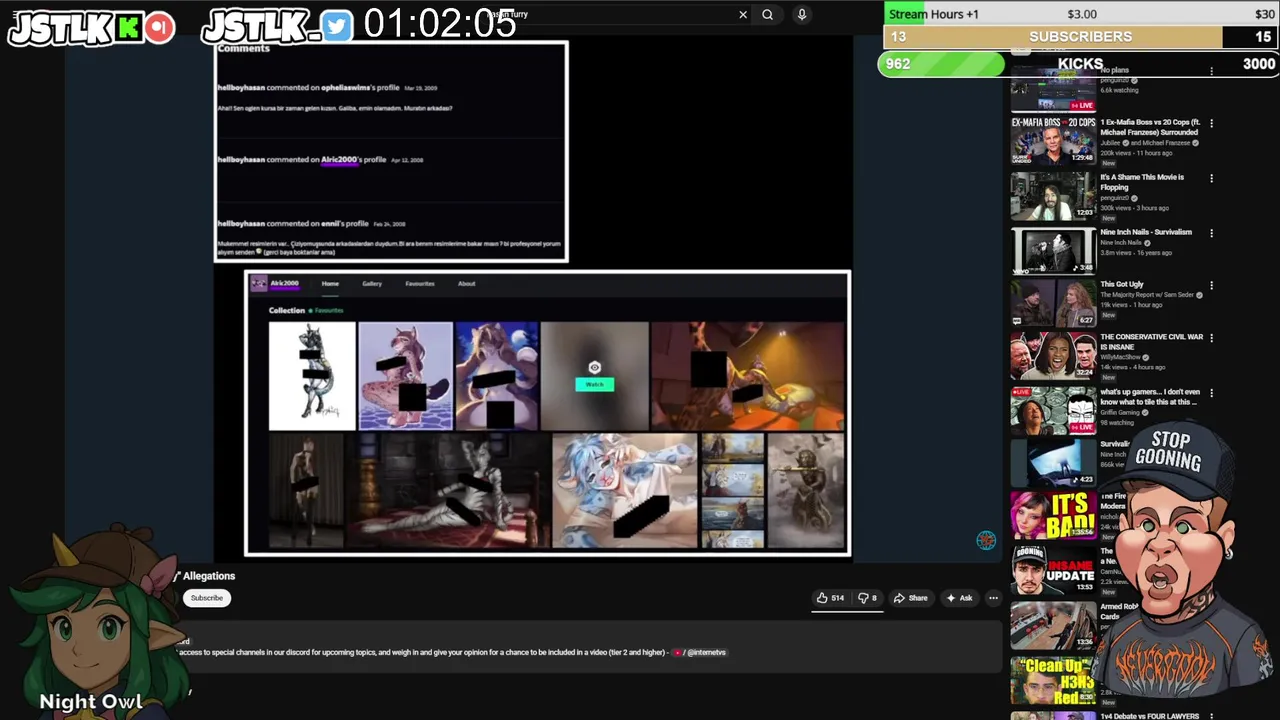Open the 13:36 armed robbery video thumbnail
This screenshot has width=1280, height=720.
click(1053, 625)
